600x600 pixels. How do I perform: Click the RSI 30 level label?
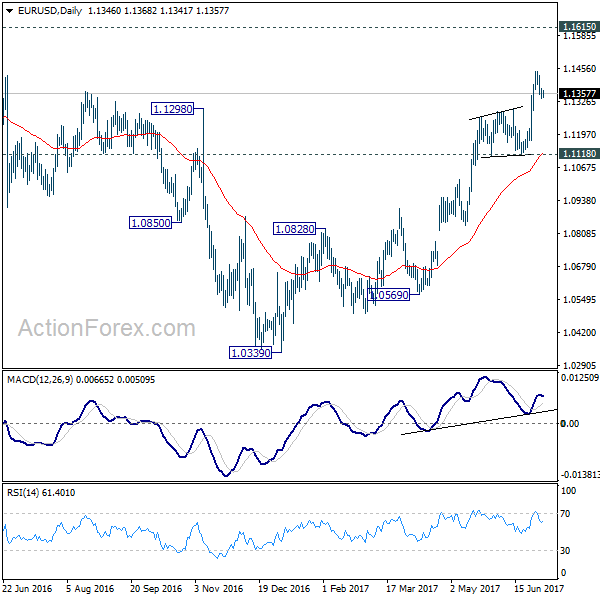(565, 551)
